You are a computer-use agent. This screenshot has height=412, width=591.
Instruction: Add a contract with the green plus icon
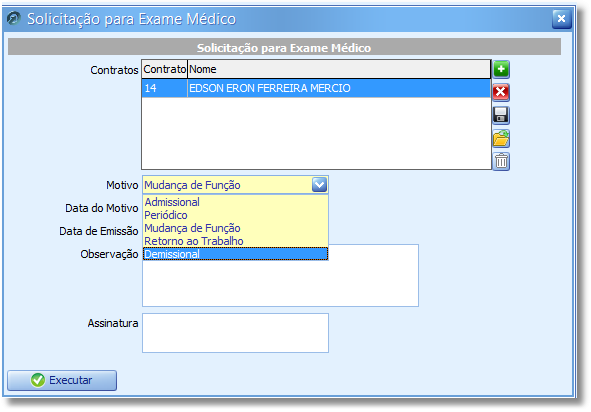[501, 69]
